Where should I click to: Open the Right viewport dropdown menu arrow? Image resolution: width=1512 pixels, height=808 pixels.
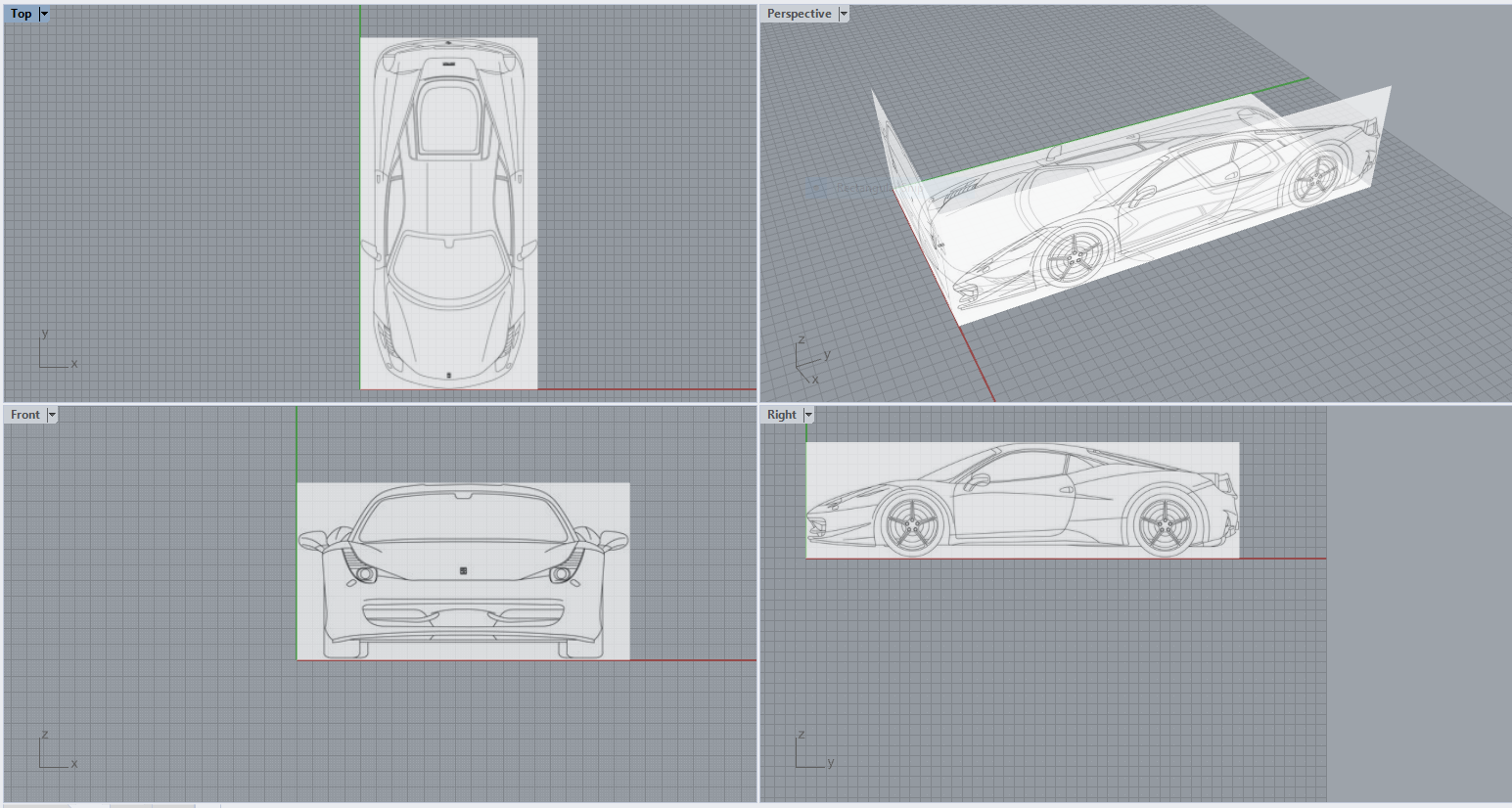(808, 415)
